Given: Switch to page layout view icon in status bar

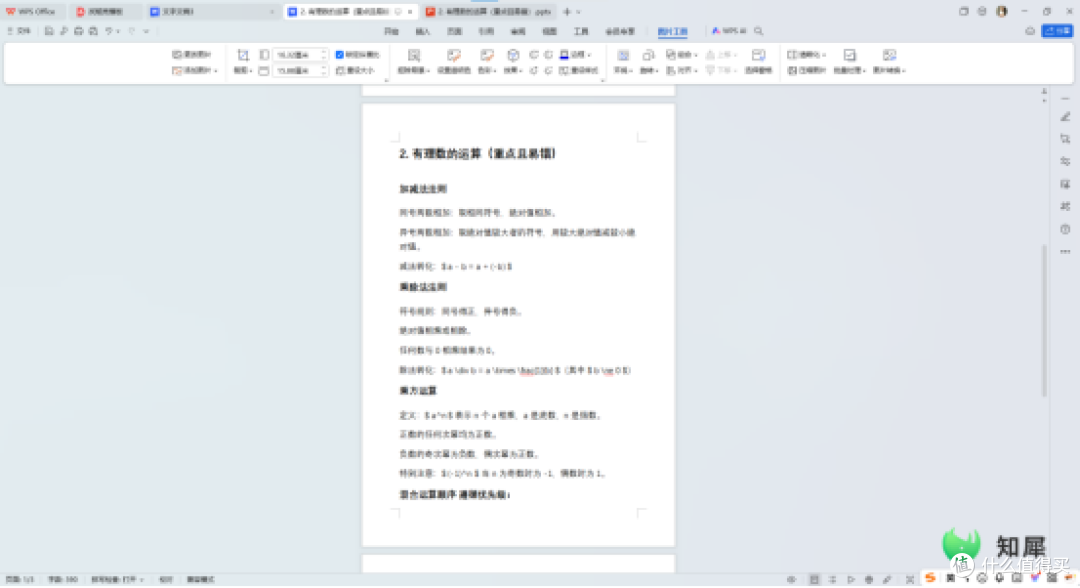Looking at the screenshot, I should pos(814,580).
